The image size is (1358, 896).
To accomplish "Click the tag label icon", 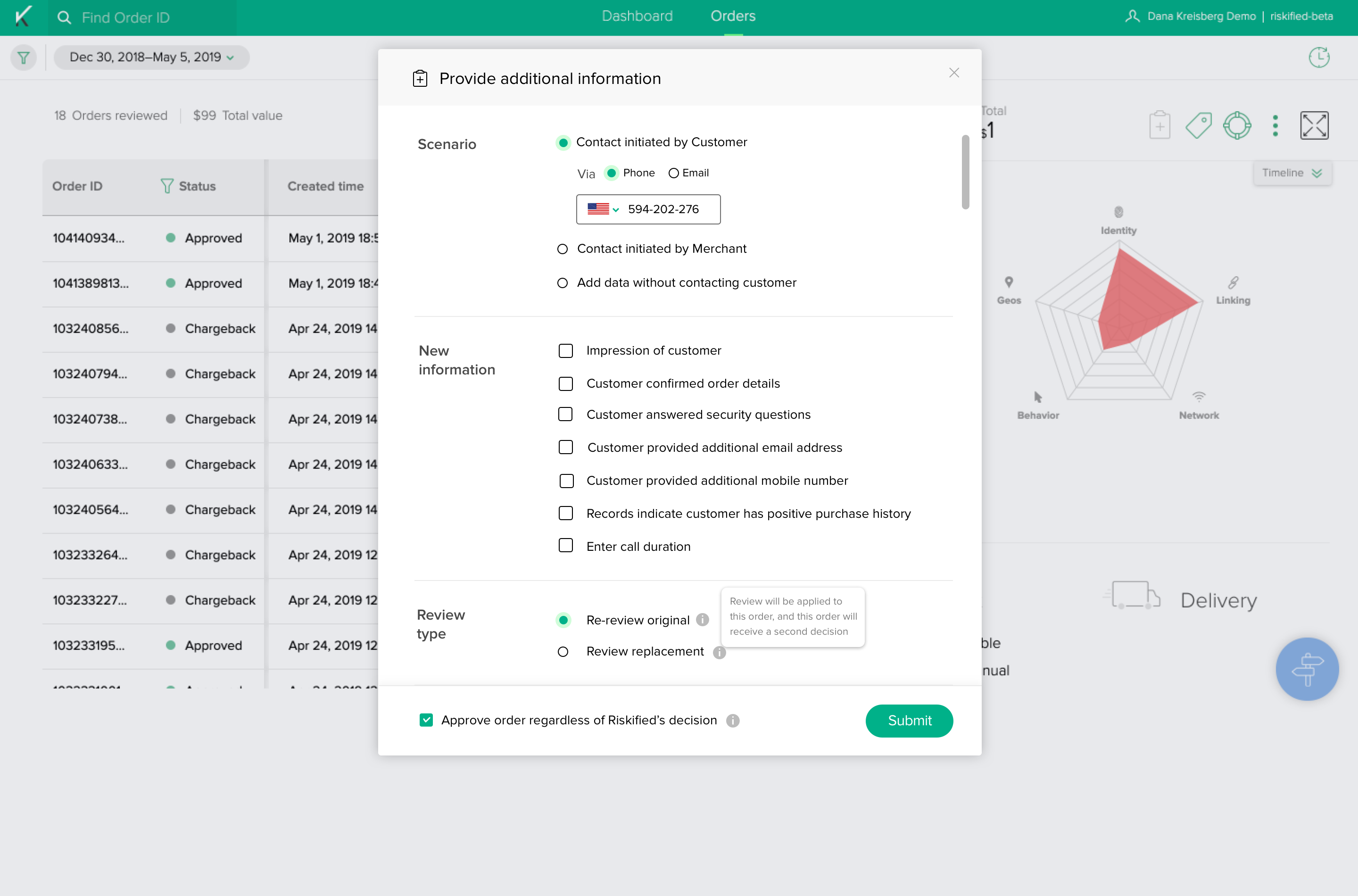I will tap(1198, 125).
